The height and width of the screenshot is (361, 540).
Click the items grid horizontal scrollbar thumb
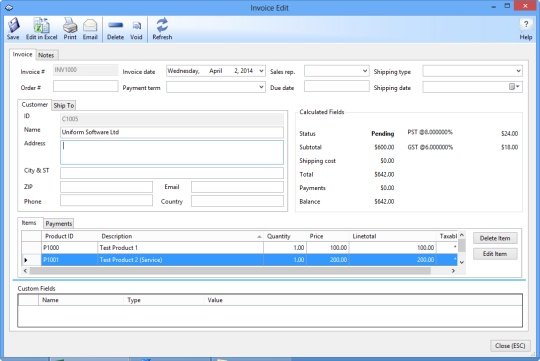pos(230,271)
